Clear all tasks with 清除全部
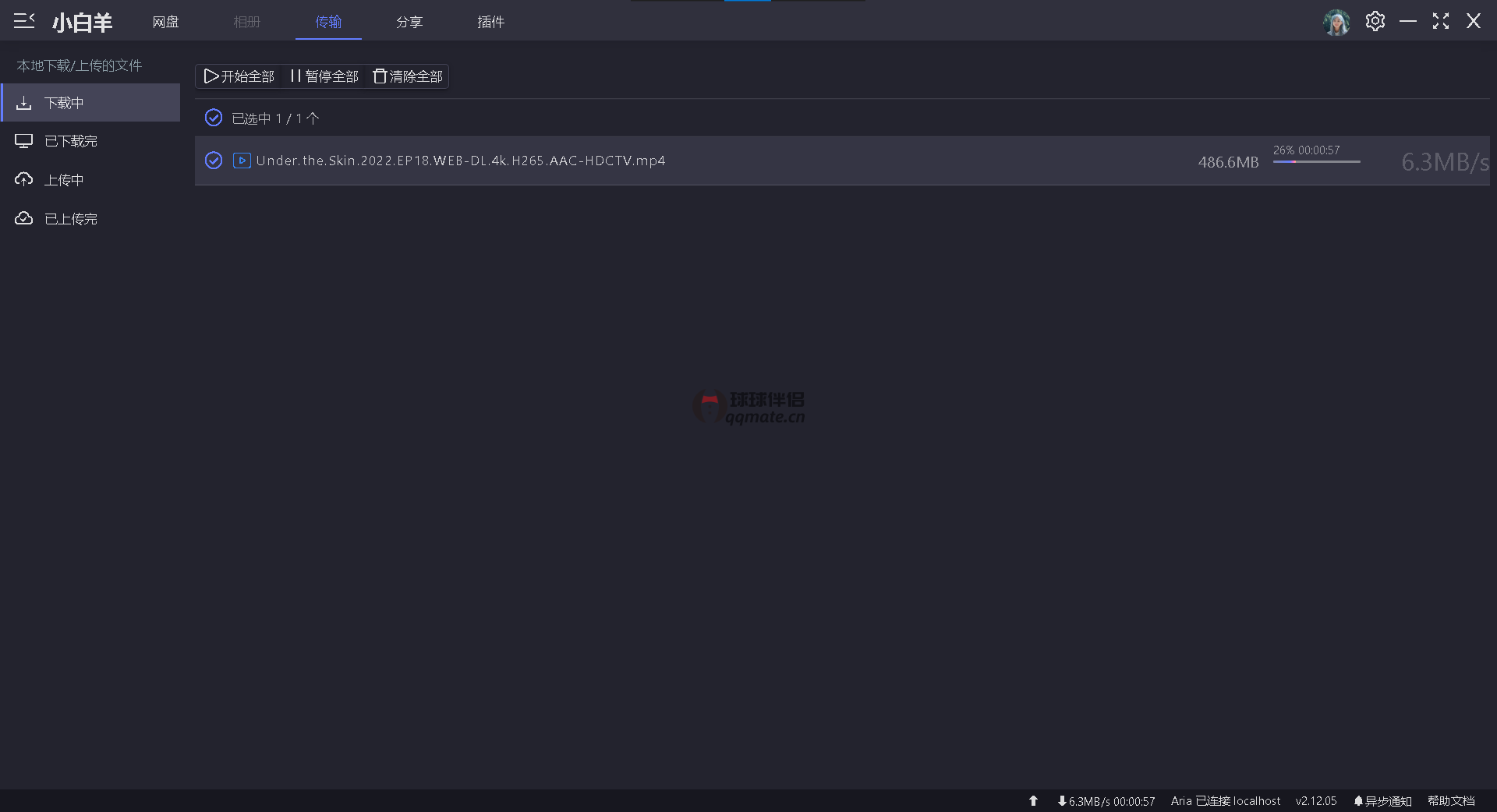The width and height of the screenshot is (1497, 812). (x=408, y=76)
